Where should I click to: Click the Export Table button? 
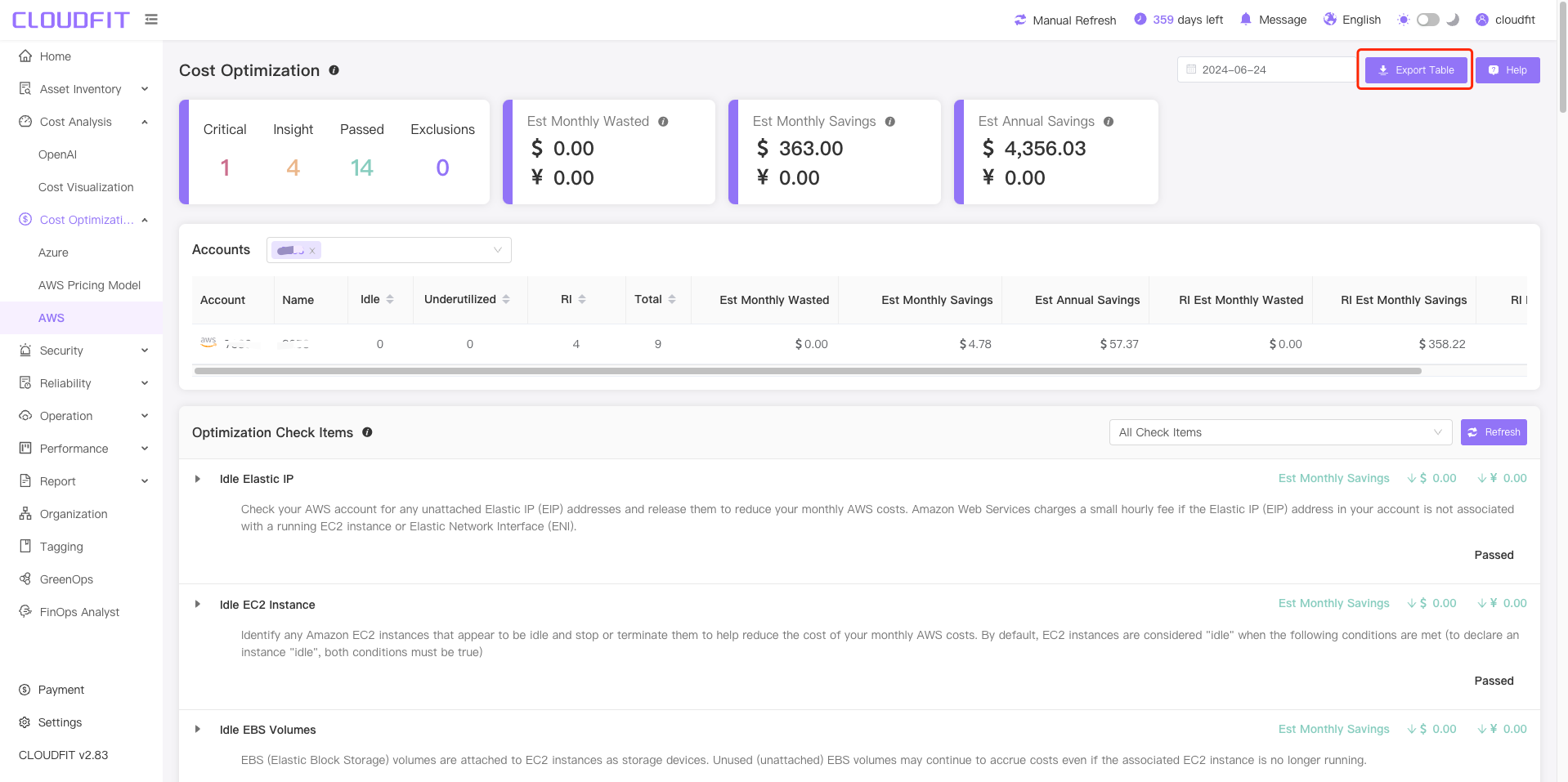(1416, 70)
